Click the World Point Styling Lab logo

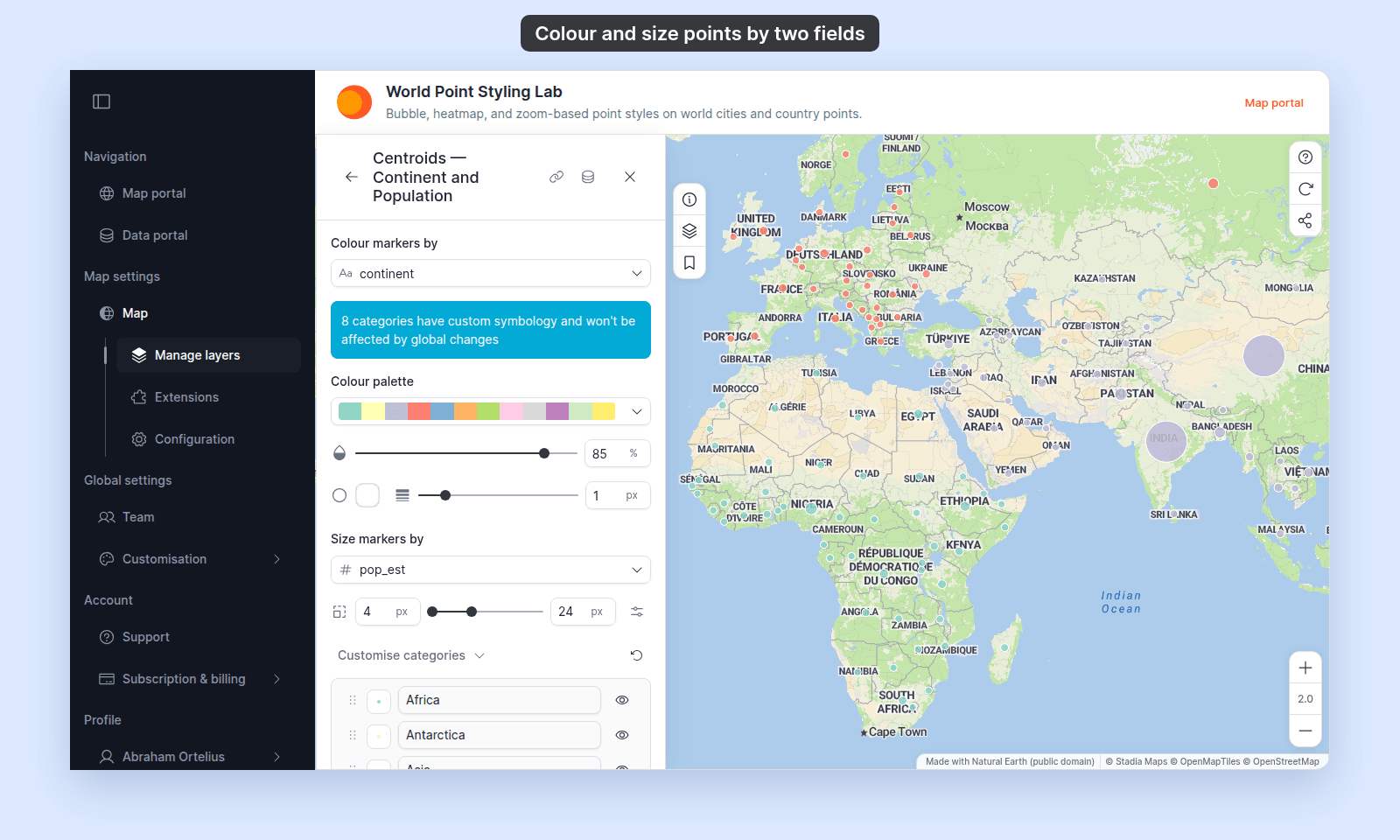354,102
